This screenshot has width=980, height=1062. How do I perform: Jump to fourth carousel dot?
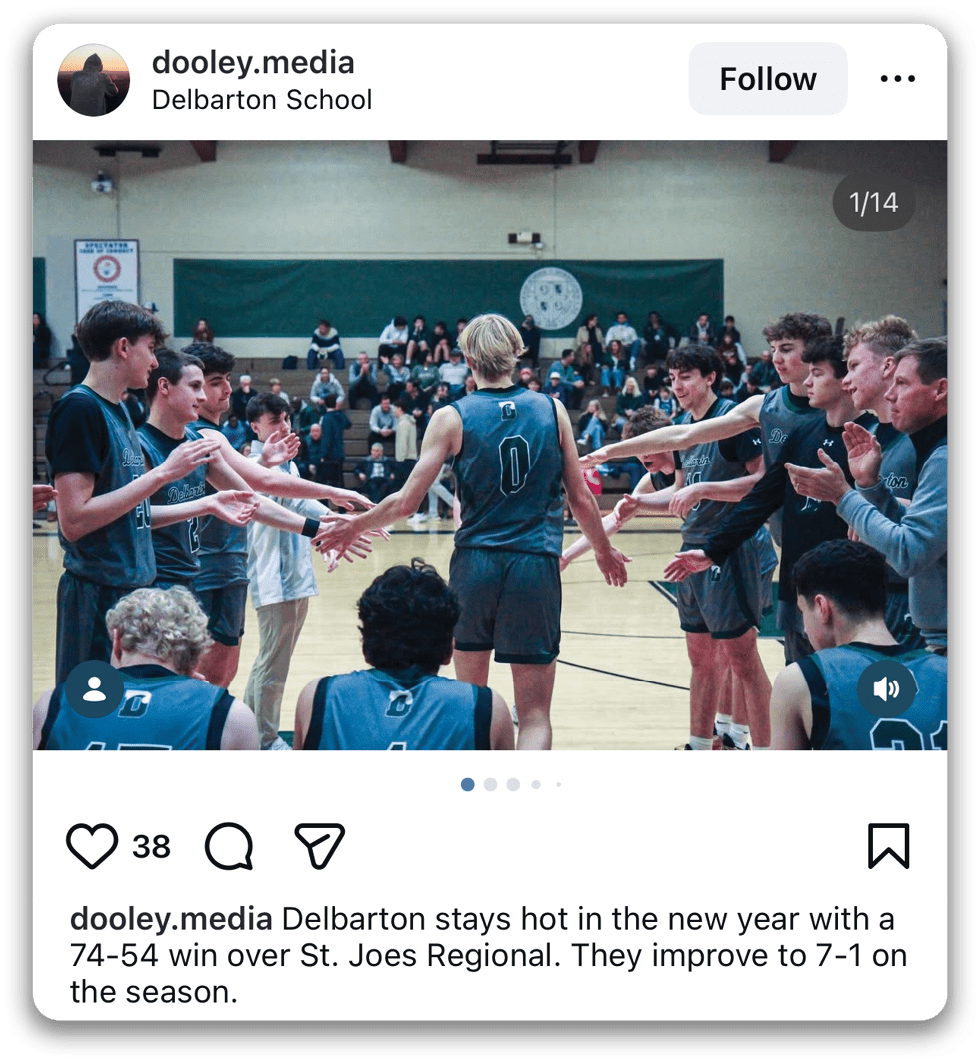coord(536,784)
